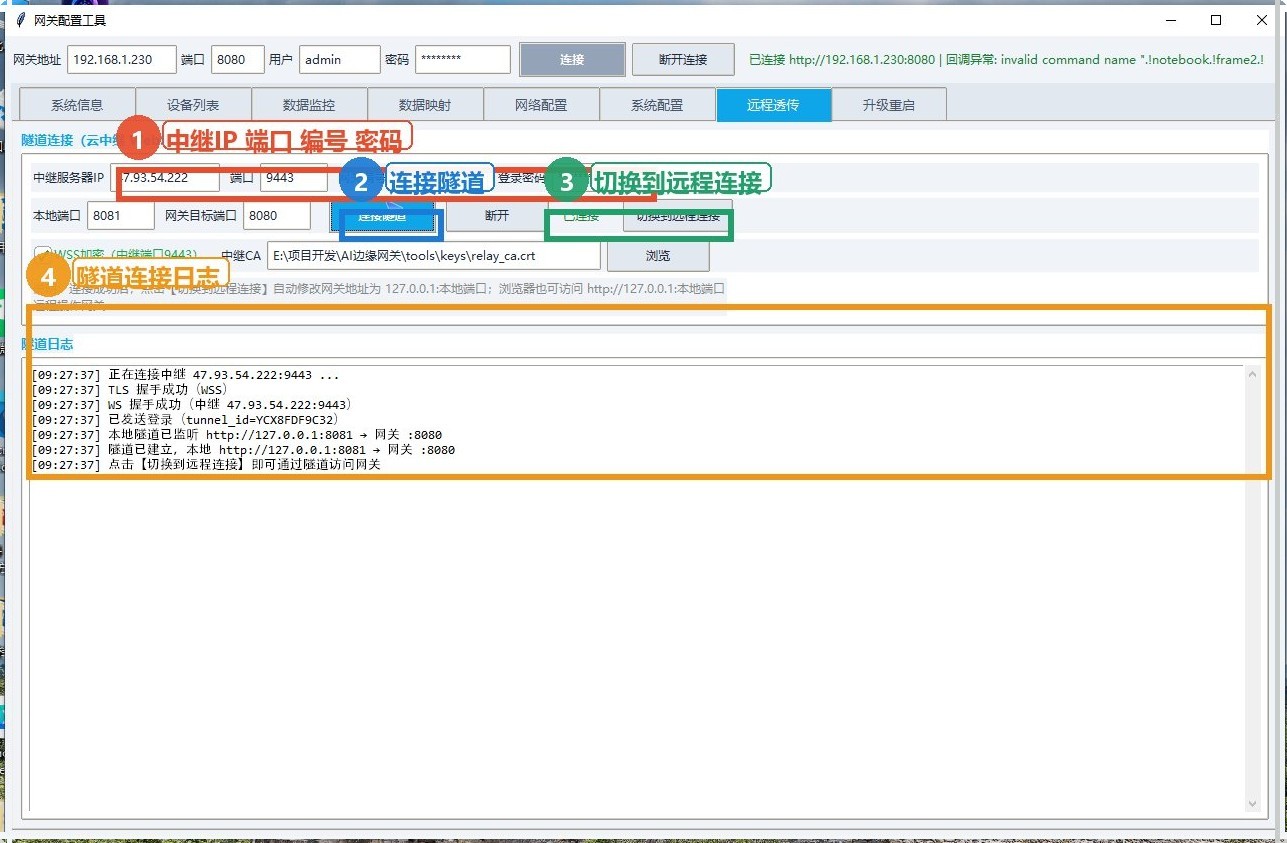Switch to the 设备列表 tab
Image resolution: width=1287 pixels, height=843 pixels.
tap(193, 105)
